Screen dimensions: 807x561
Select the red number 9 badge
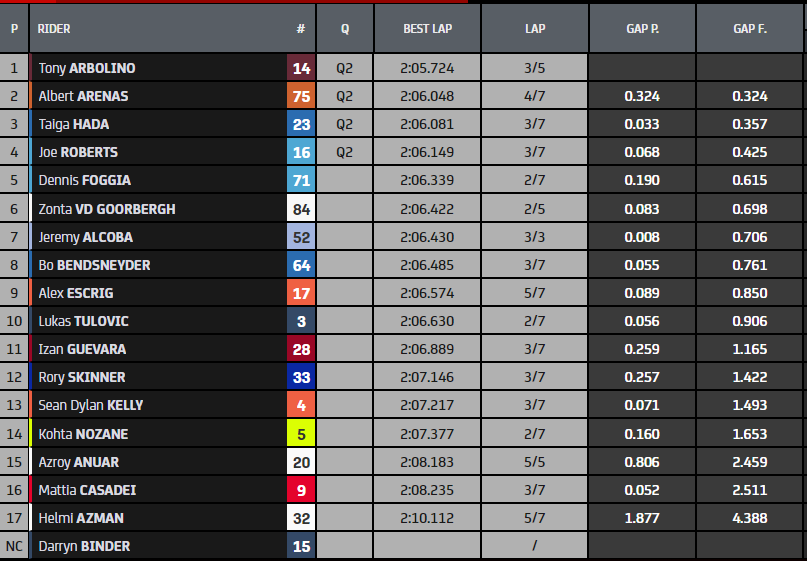(x=301, y=490)
